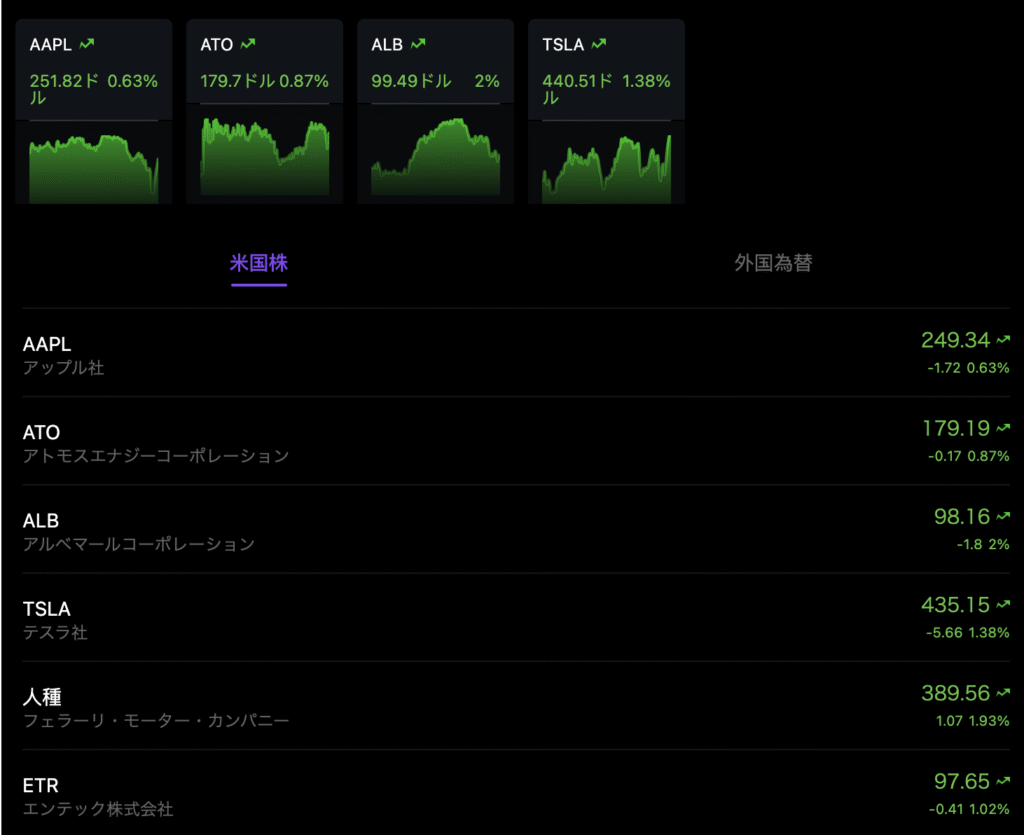The width and height of the screenshot is (1024, 835).
Task: Click the trend arrow icon on AAPL card
Action: (87, 44)
